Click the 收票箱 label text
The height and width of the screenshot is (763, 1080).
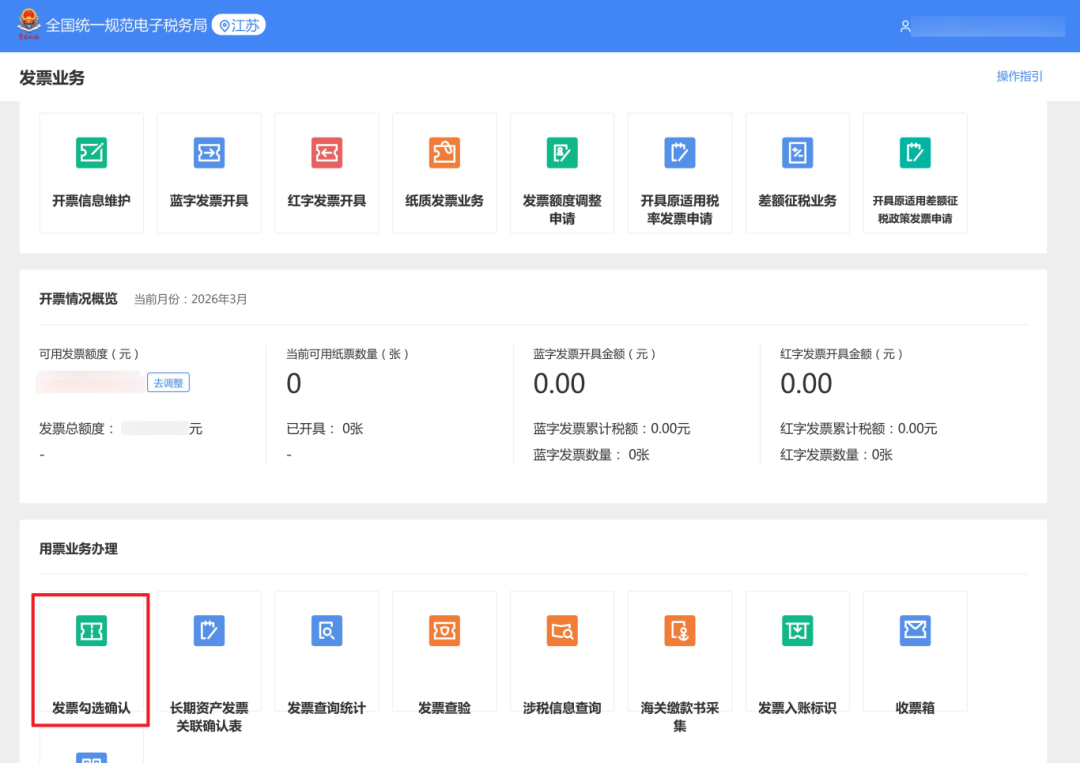click(915, 708)
